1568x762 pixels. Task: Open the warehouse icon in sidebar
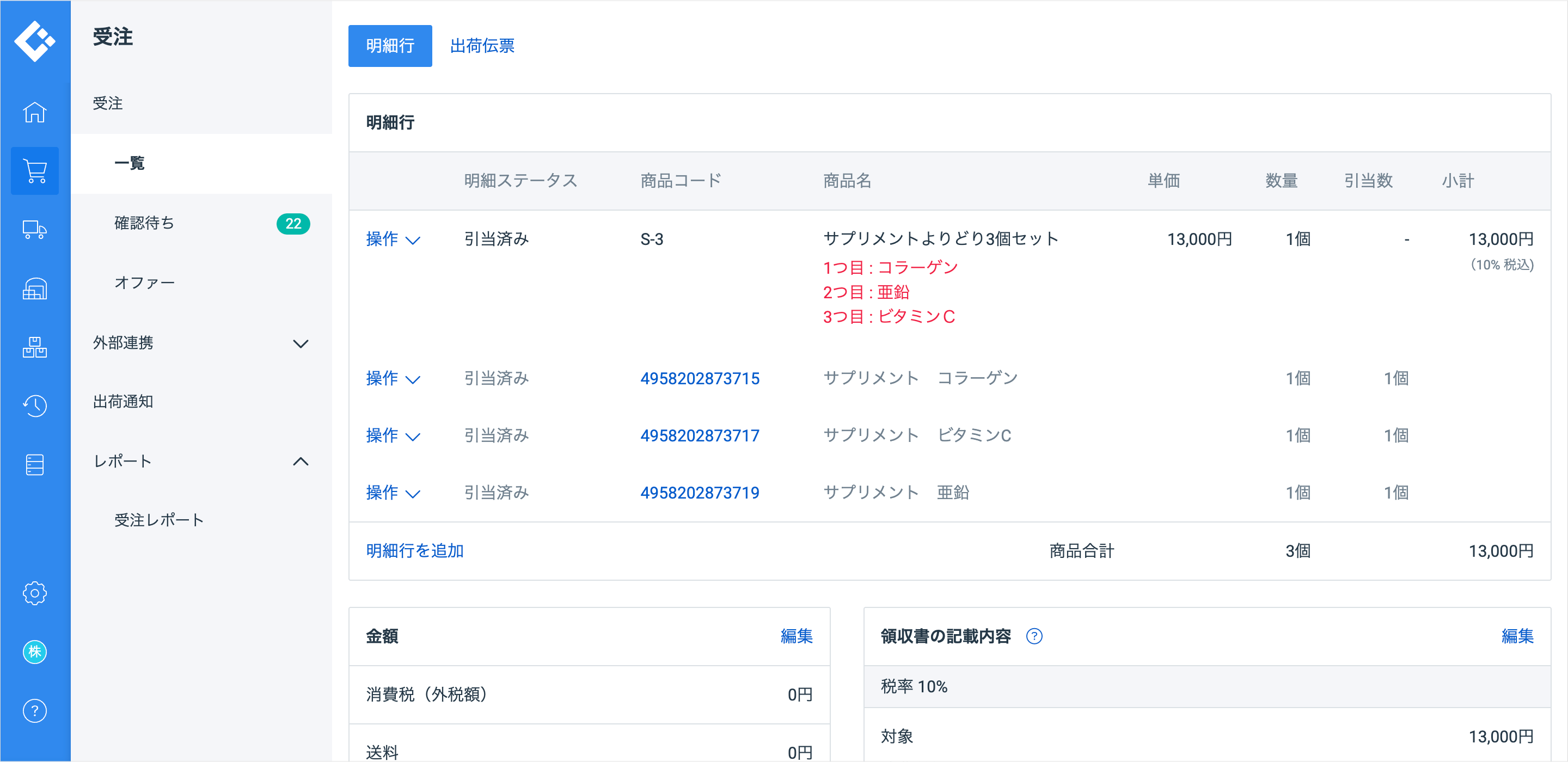pos(35,288)
